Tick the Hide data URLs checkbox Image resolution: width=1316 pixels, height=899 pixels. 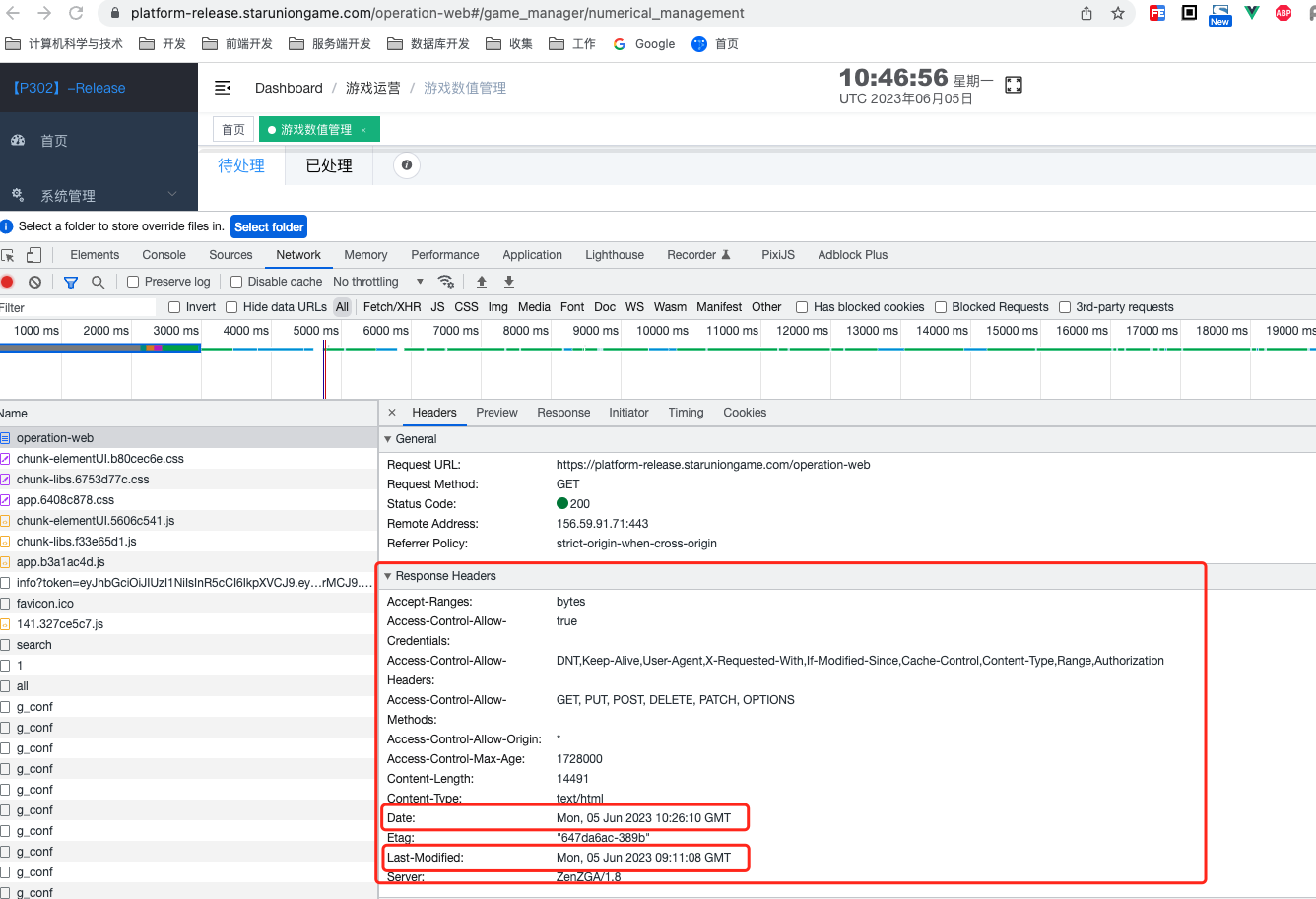[232, 307]
